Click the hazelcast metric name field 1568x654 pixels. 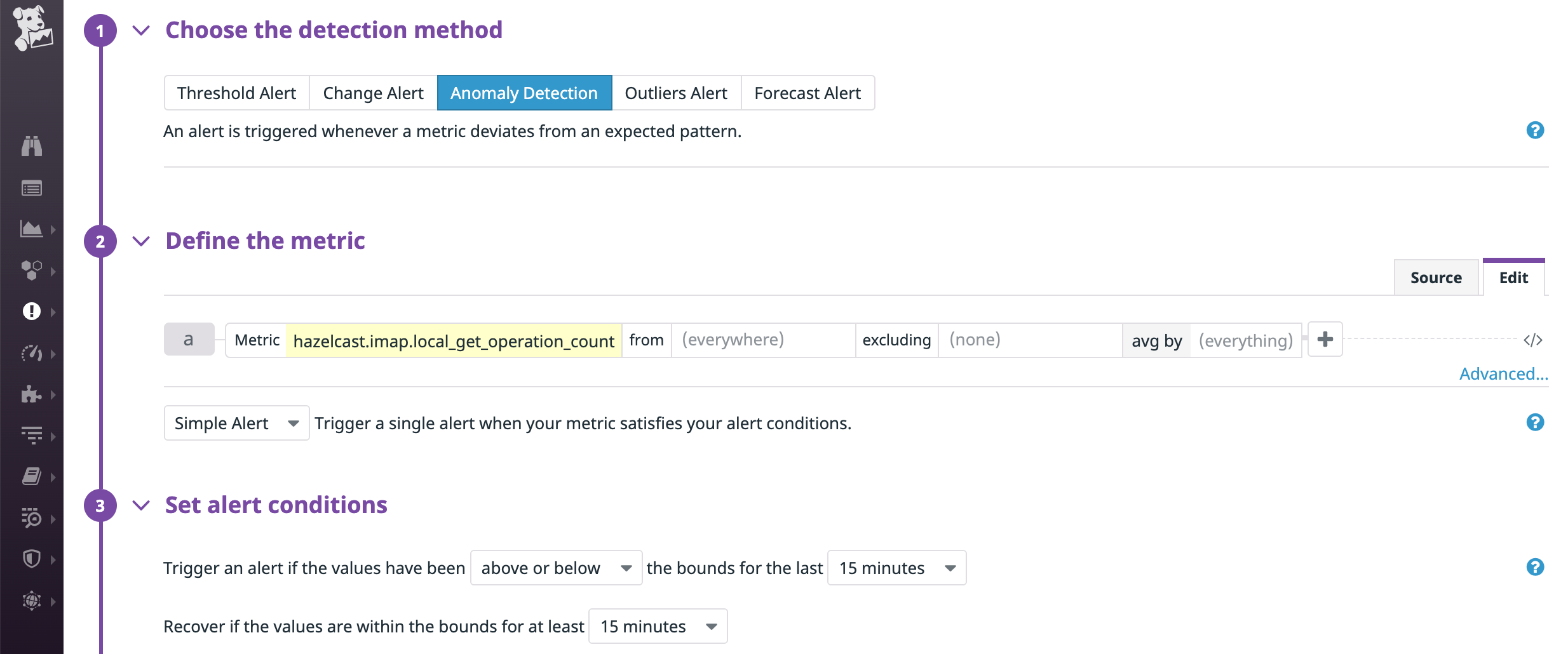point(454,340)
